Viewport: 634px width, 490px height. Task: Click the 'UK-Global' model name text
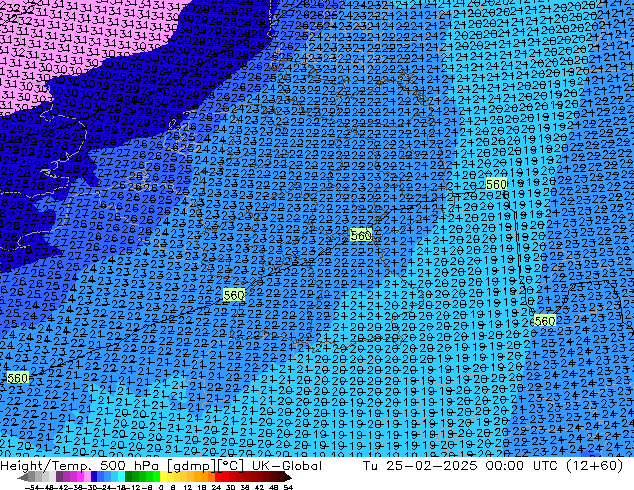(x=287, y=466)
